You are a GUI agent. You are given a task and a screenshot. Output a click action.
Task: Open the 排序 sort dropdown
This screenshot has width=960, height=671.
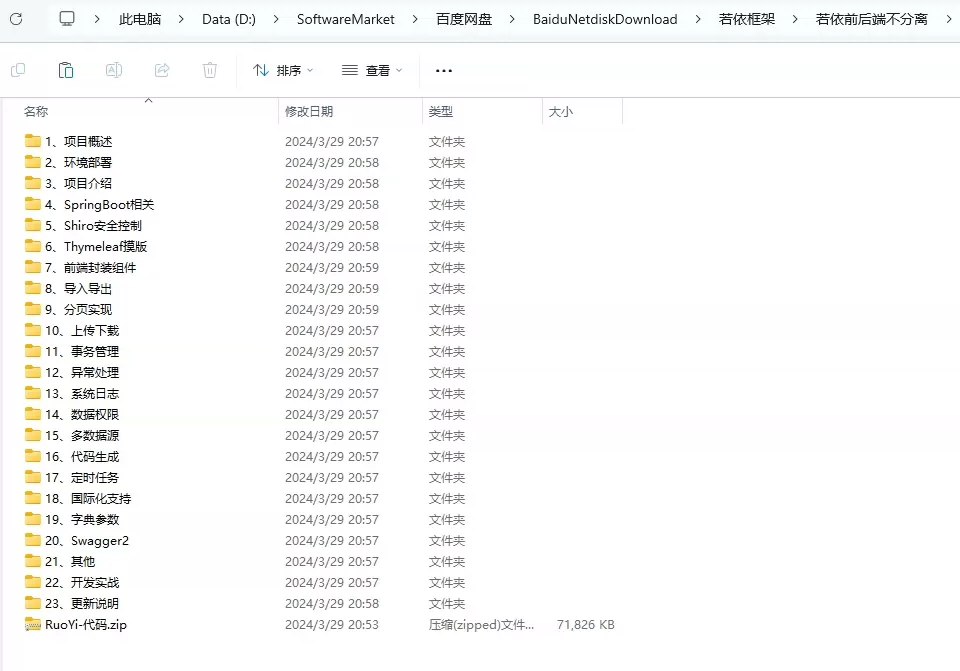click(282, 70)
